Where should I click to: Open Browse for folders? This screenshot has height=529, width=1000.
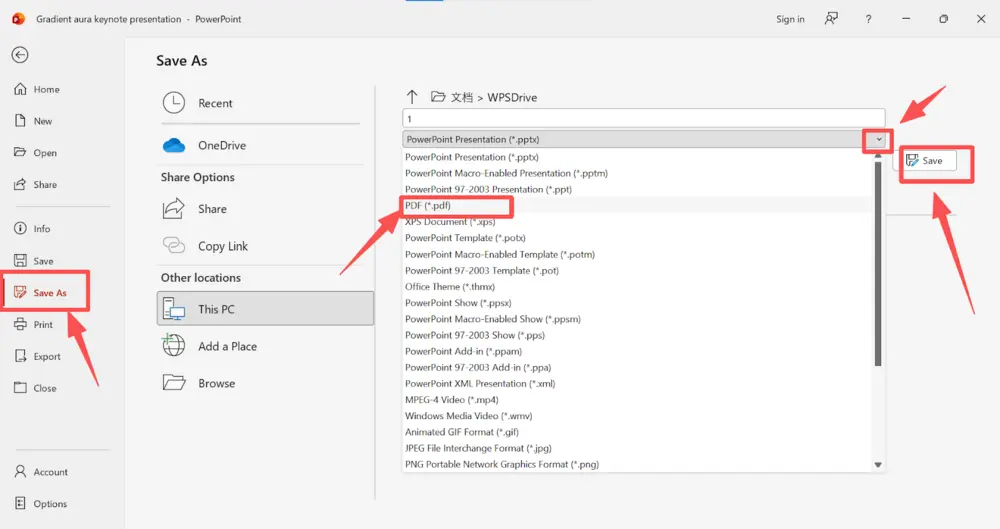point(260,383)
